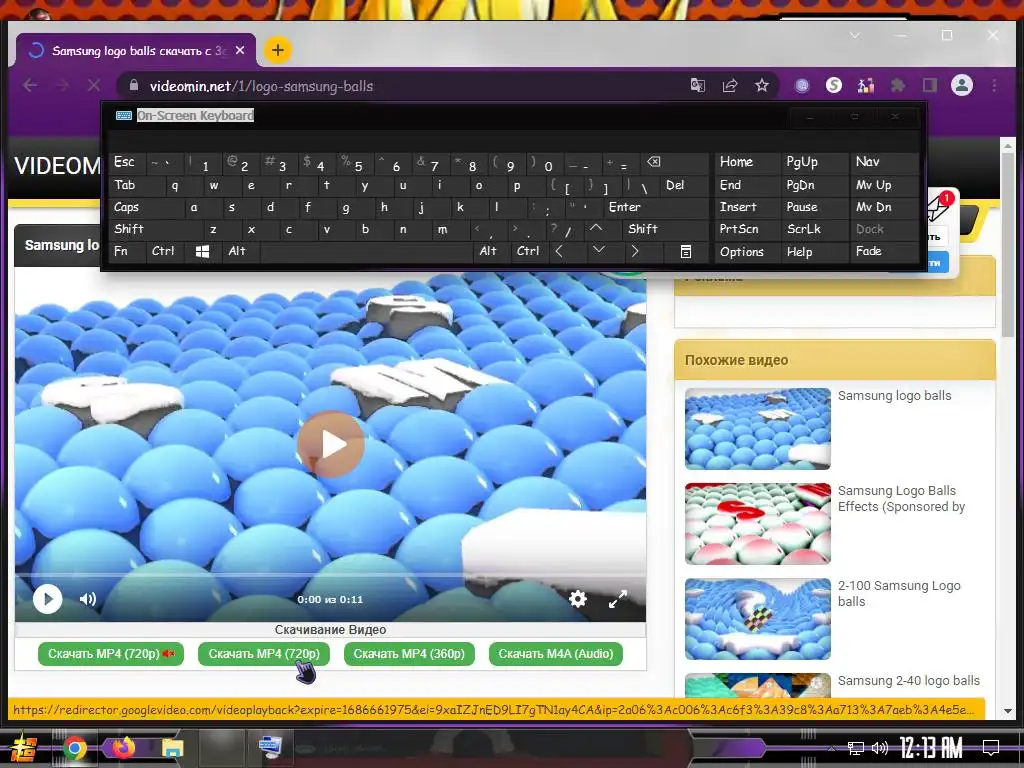Click the clock showing 12:13 AM
The height and width of the screenshot is (768, 1024).
click(x=931, y=748)
